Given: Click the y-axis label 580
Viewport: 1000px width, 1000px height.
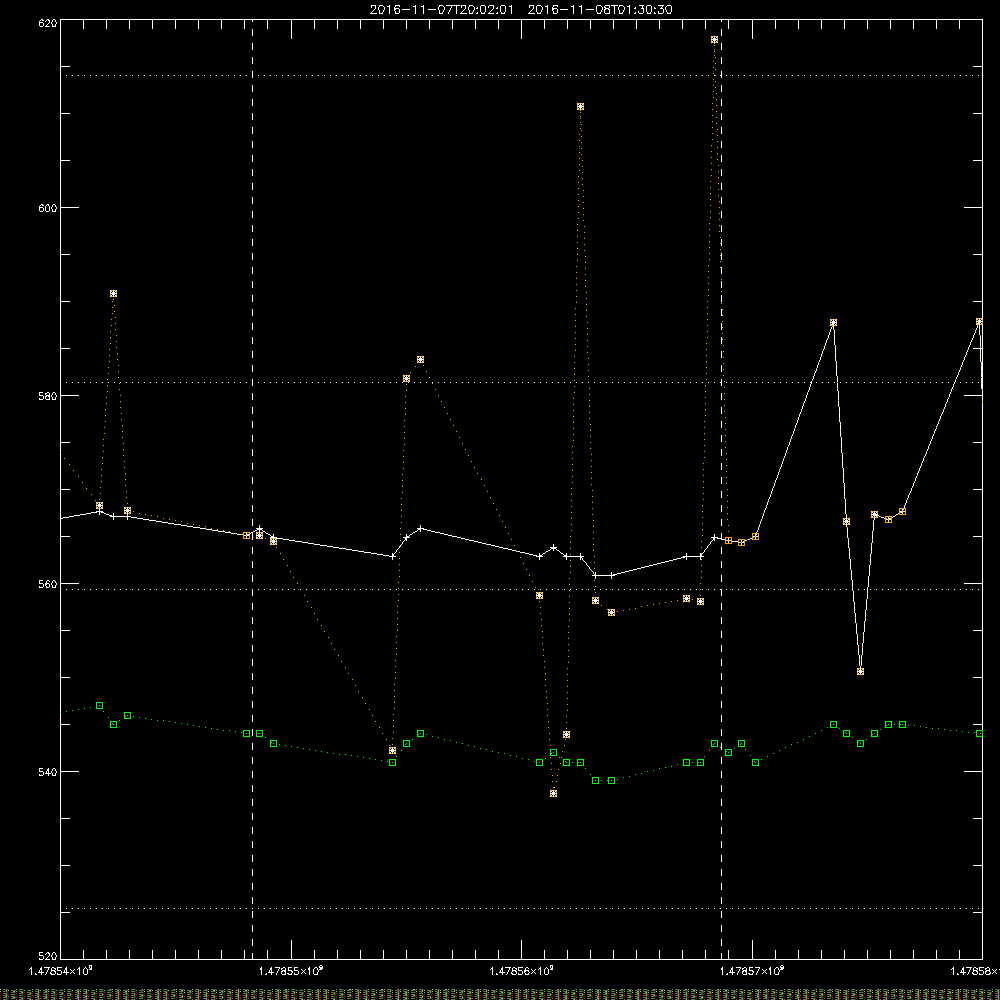Looking at the screenshot, I should coord(48,395).
